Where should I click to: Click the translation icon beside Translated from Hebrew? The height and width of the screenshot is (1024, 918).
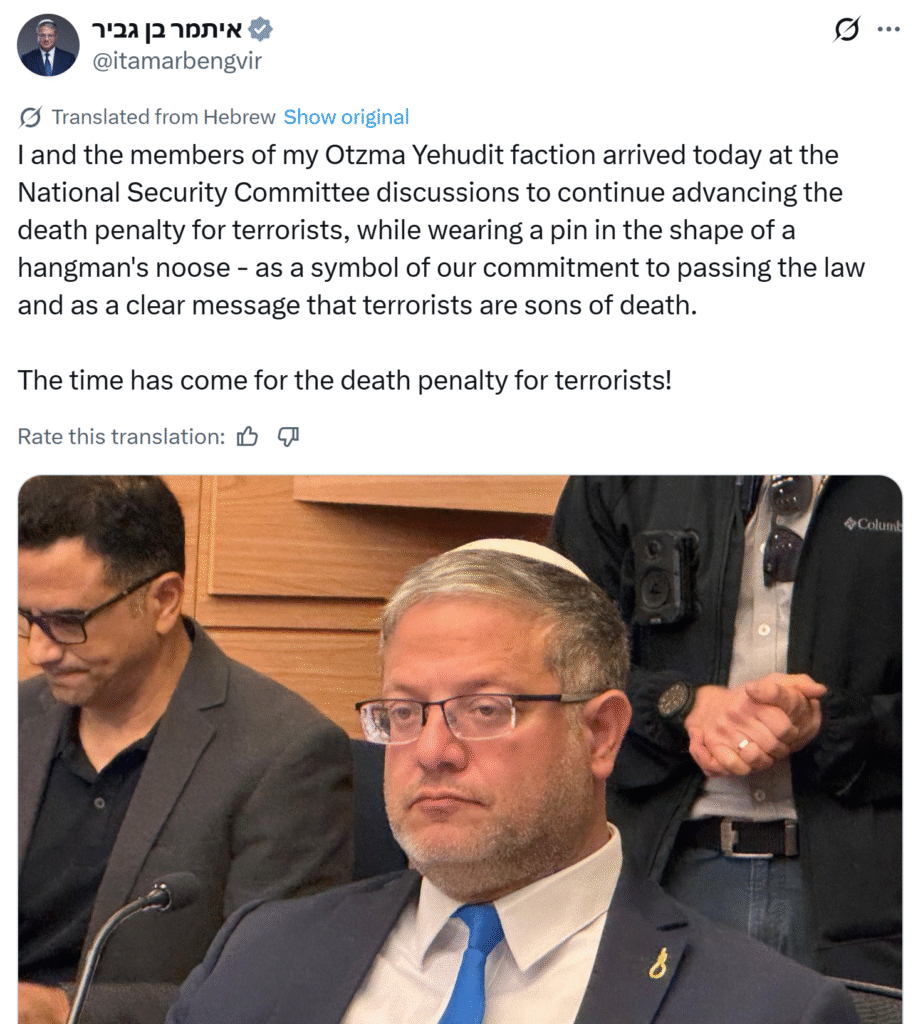(31, 118)
